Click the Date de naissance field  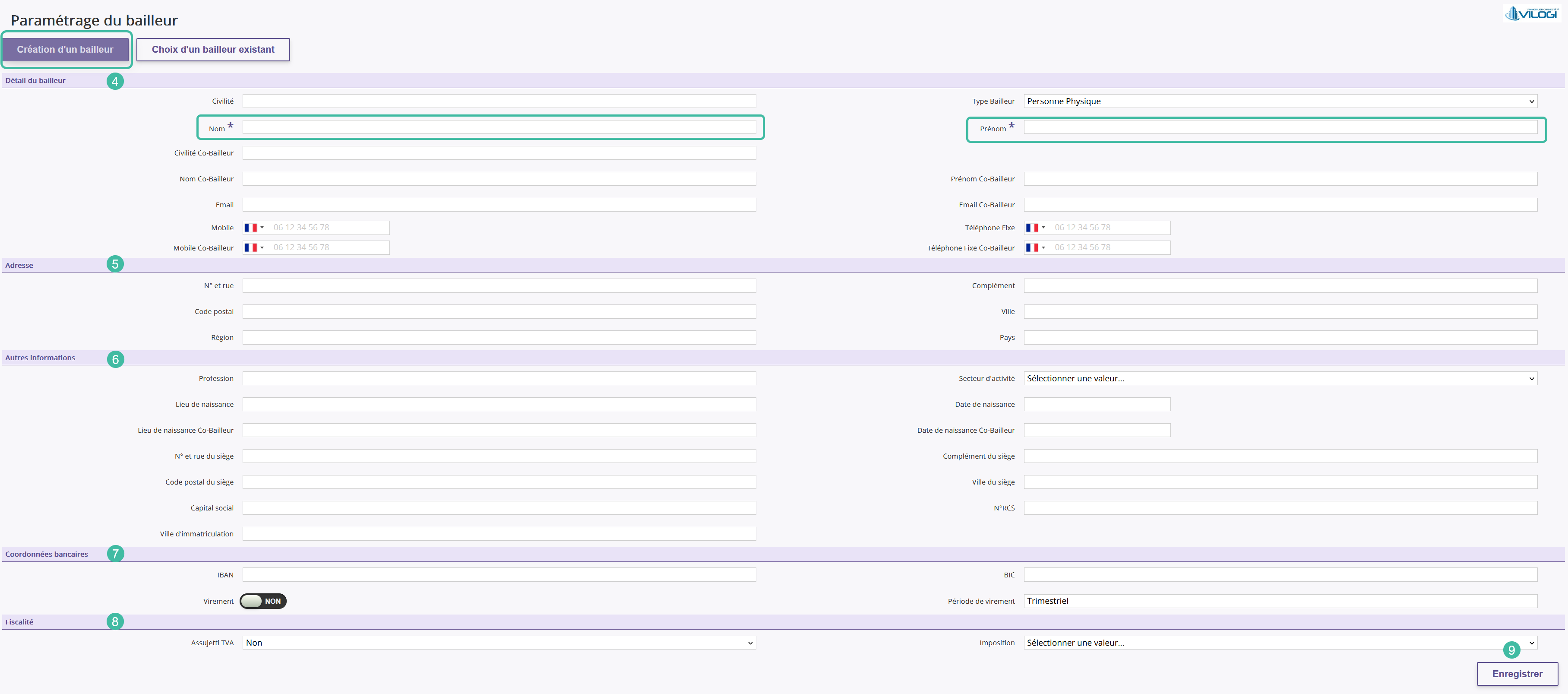click(1097, 404)
